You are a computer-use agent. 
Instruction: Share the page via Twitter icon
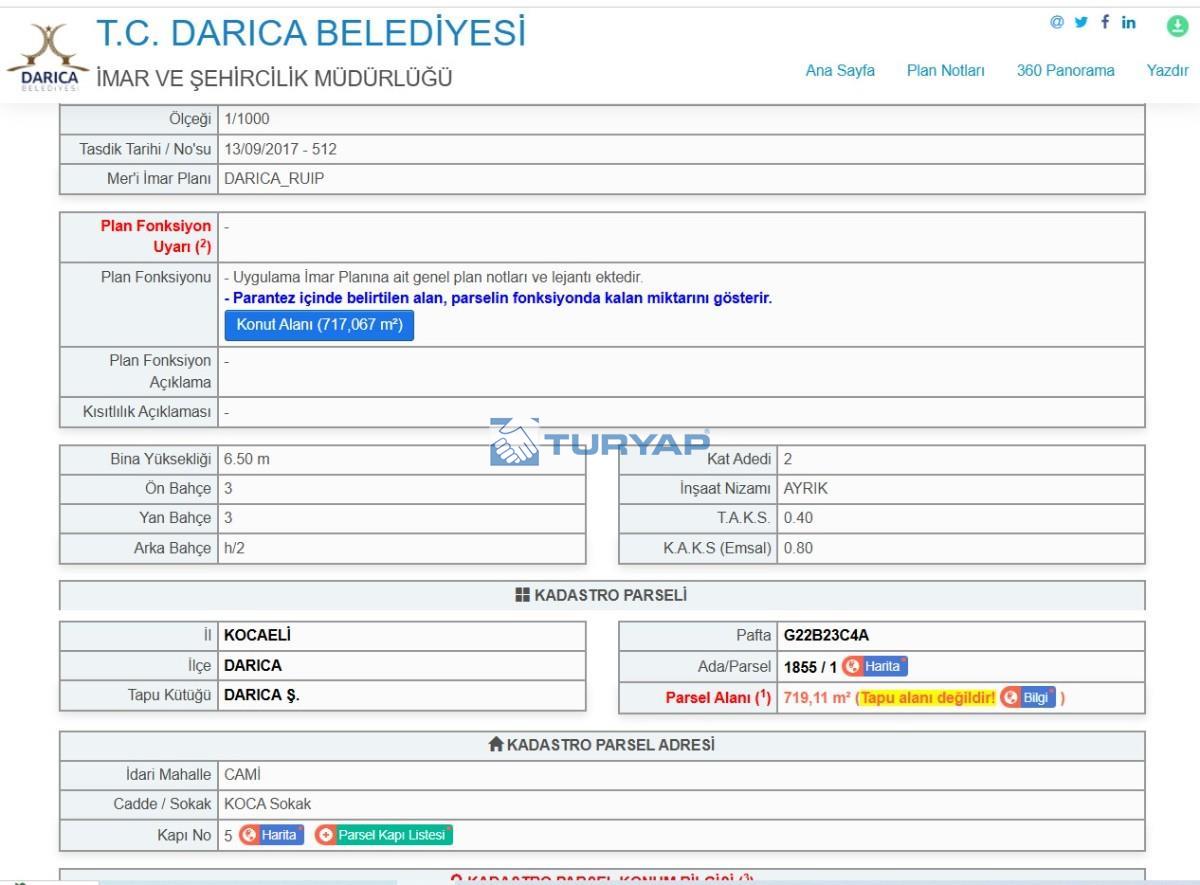click(x=1081, y=22)
